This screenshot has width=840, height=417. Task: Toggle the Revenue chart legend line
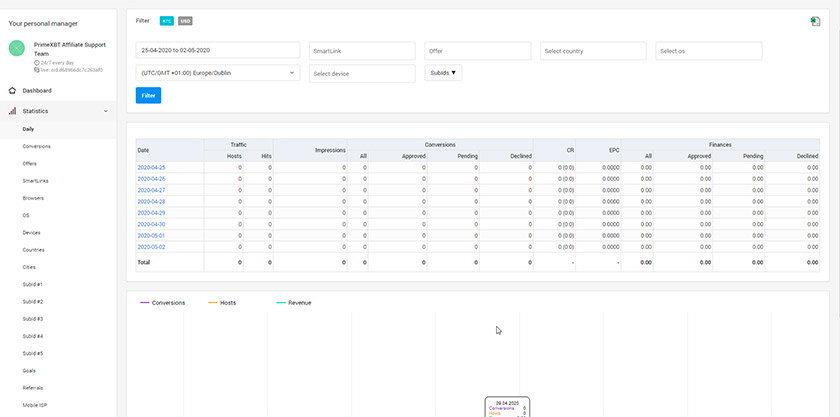tap(294, 303)
